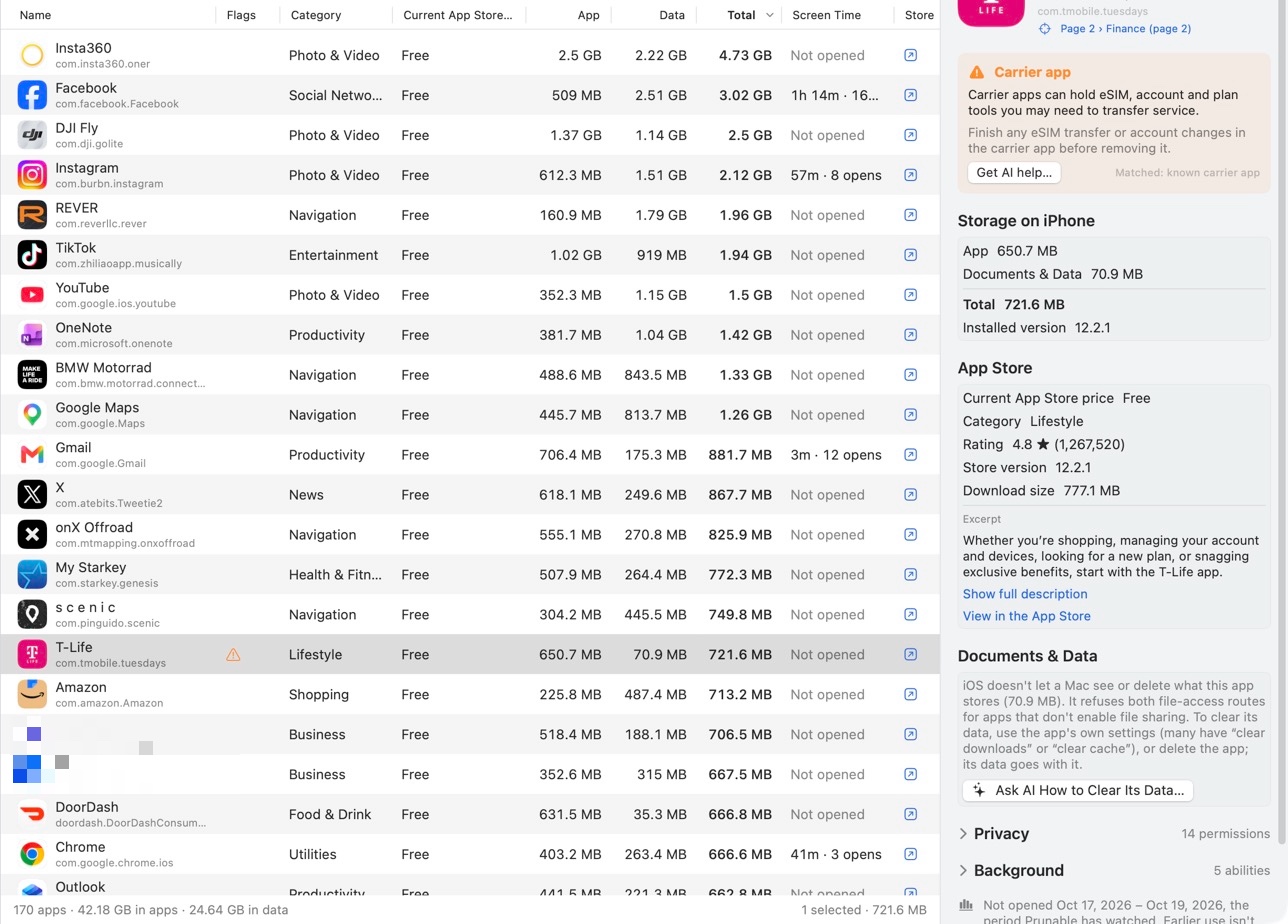Click X app total size 867.7 MB

click(x=740, y=495)
